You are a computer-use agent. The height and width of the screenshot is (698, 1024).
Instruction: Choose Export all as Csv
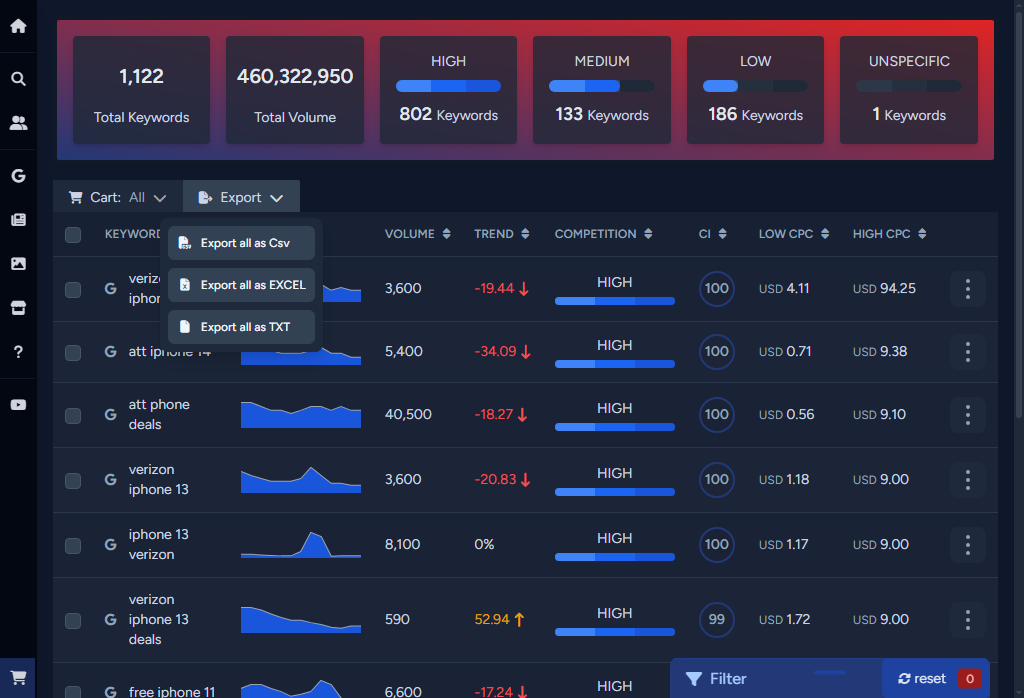click(x=241, y=243)
